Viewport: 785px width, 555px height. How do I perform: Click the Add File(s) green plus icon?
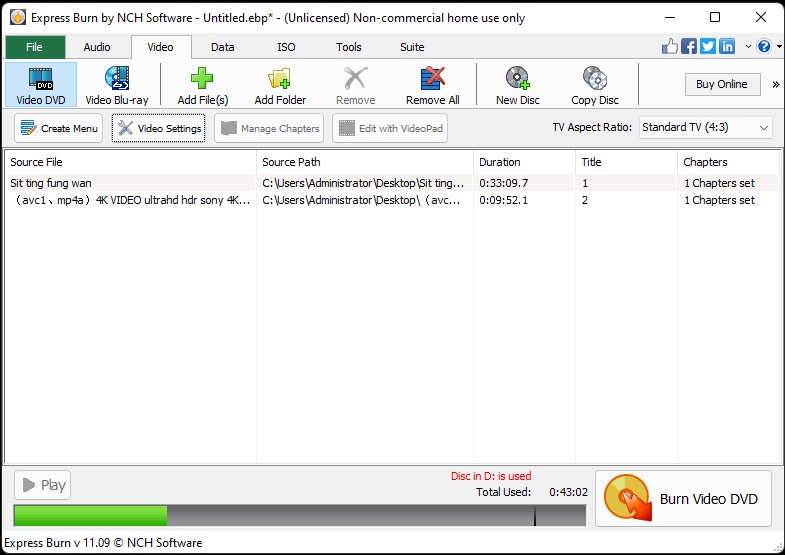[203, 84]
